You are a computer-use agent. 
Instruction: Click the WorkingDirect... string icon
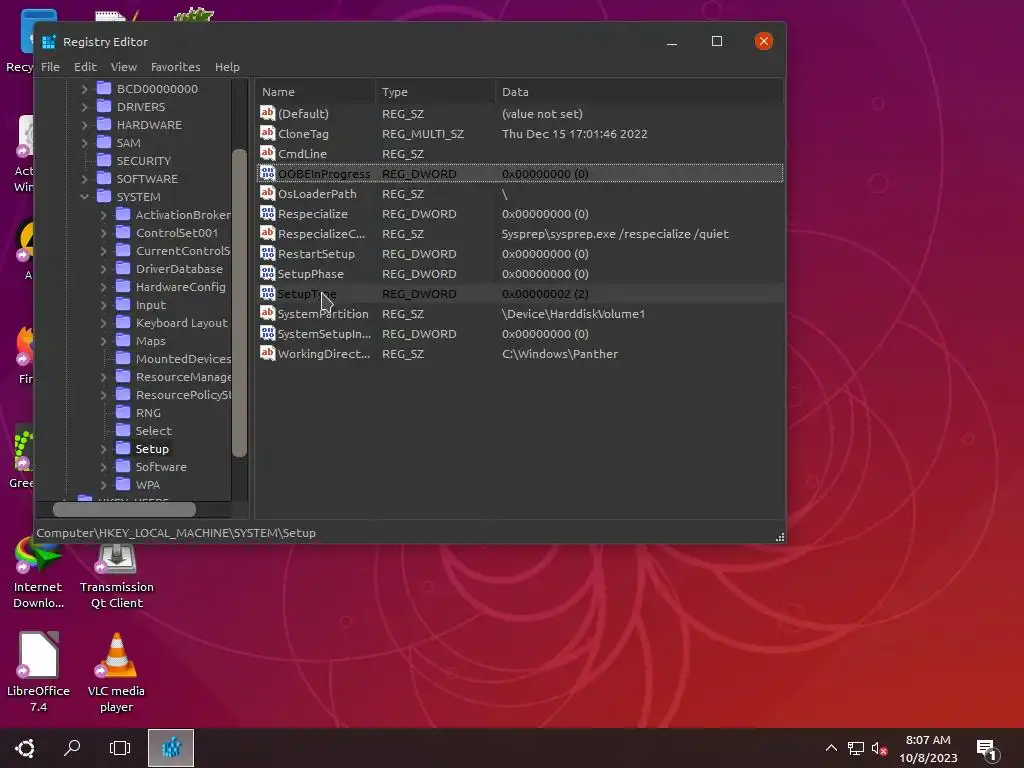(x=267, y=353)
